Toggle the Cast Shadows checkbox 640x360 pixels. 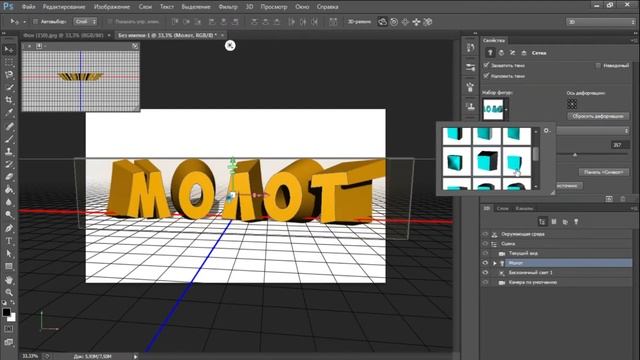486,76
